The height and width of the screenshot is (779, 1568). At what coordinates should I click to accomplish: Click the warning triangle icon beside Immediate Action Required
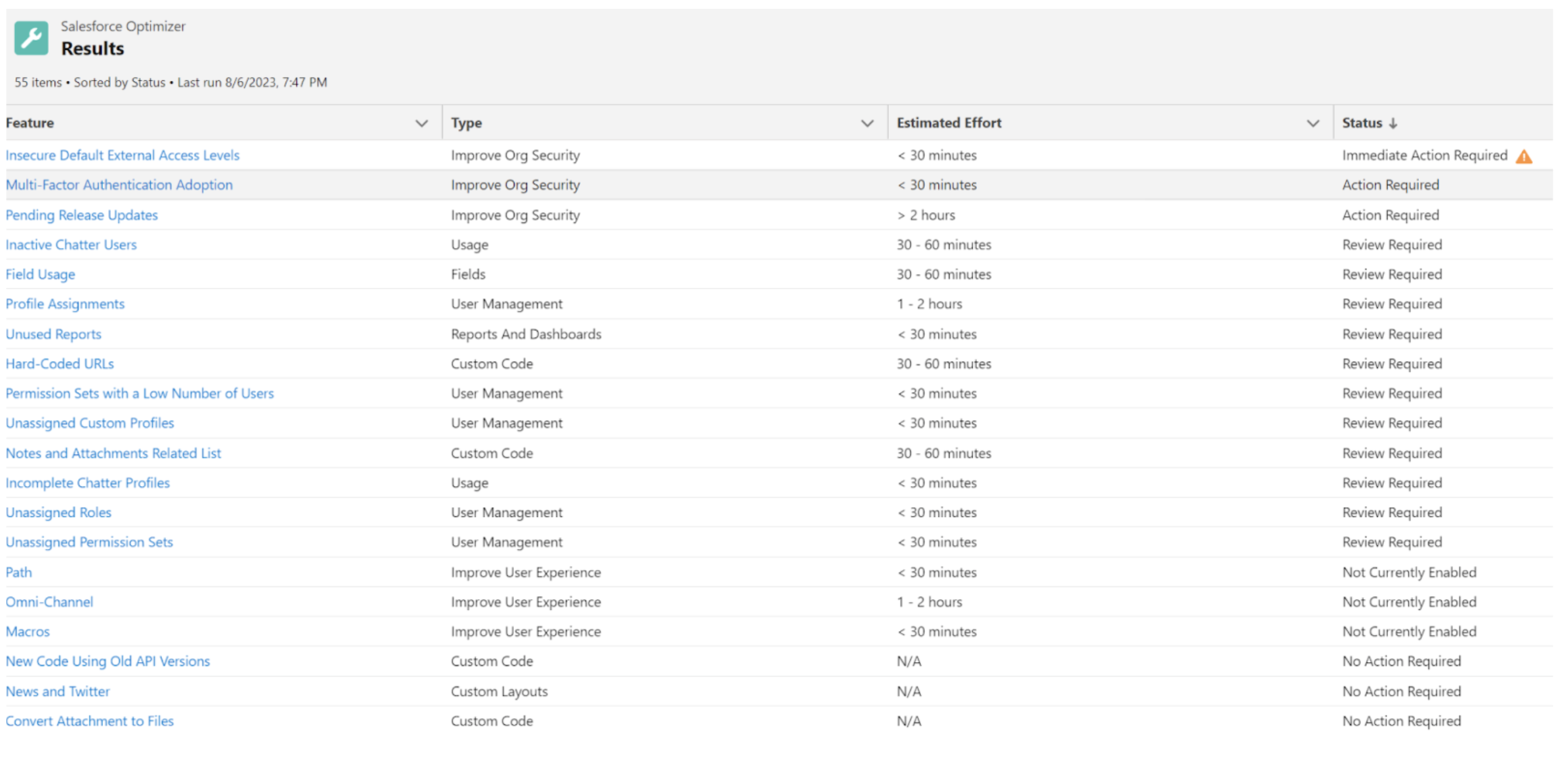[1524, 156]
